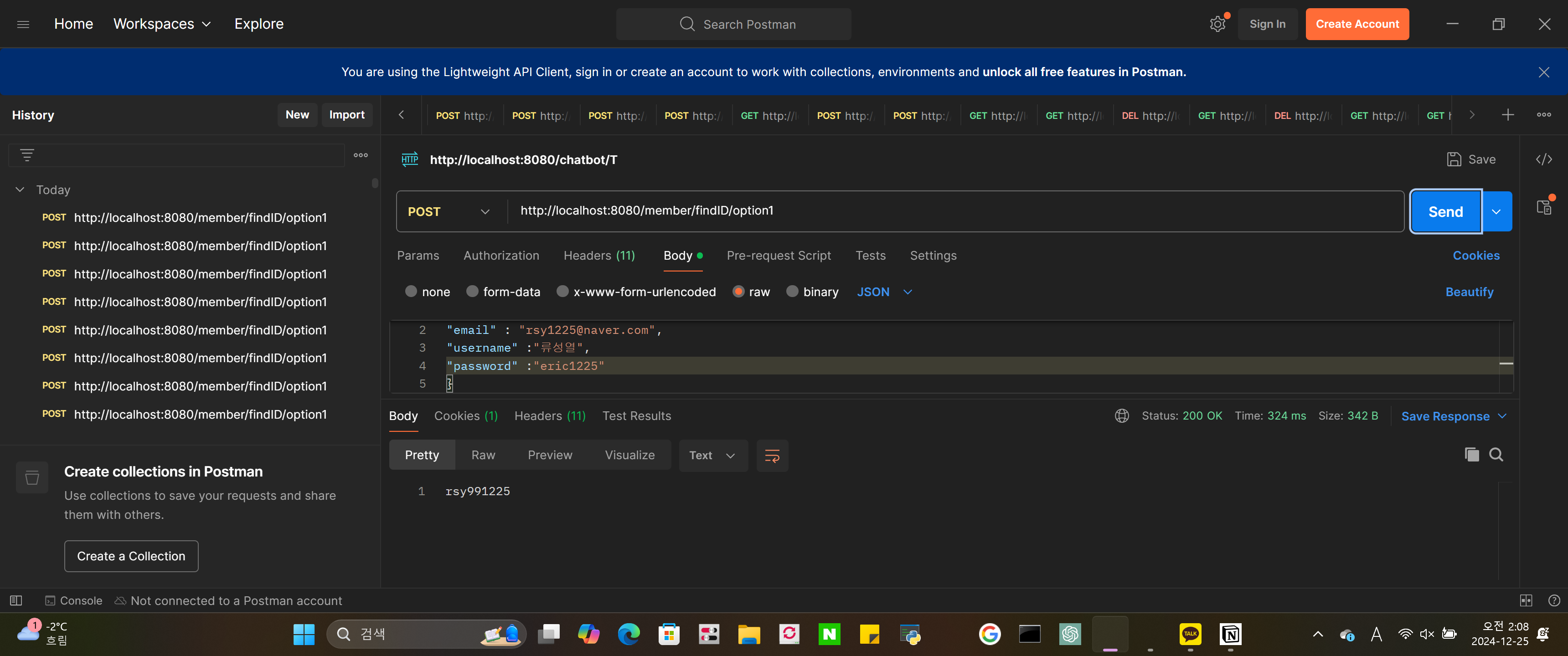Open the request info sidebar icon

[1544, 208]
